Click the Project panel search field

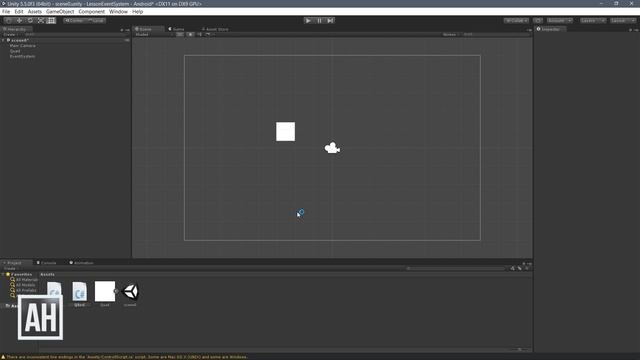tap(456, 269)
